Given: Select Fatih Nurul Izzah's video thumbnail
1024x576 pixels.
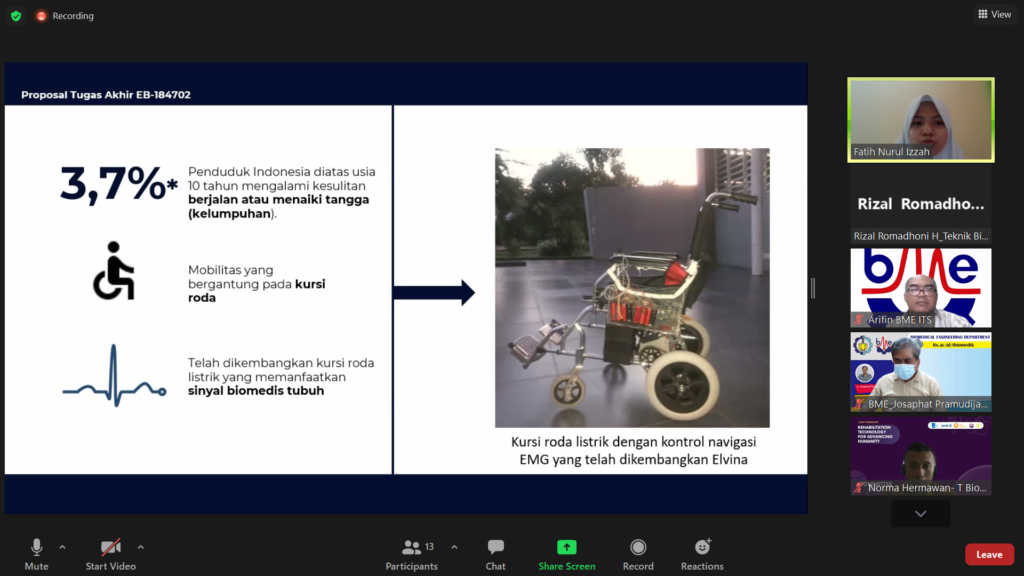Looking at the screenshot, I should coord(921,119).
